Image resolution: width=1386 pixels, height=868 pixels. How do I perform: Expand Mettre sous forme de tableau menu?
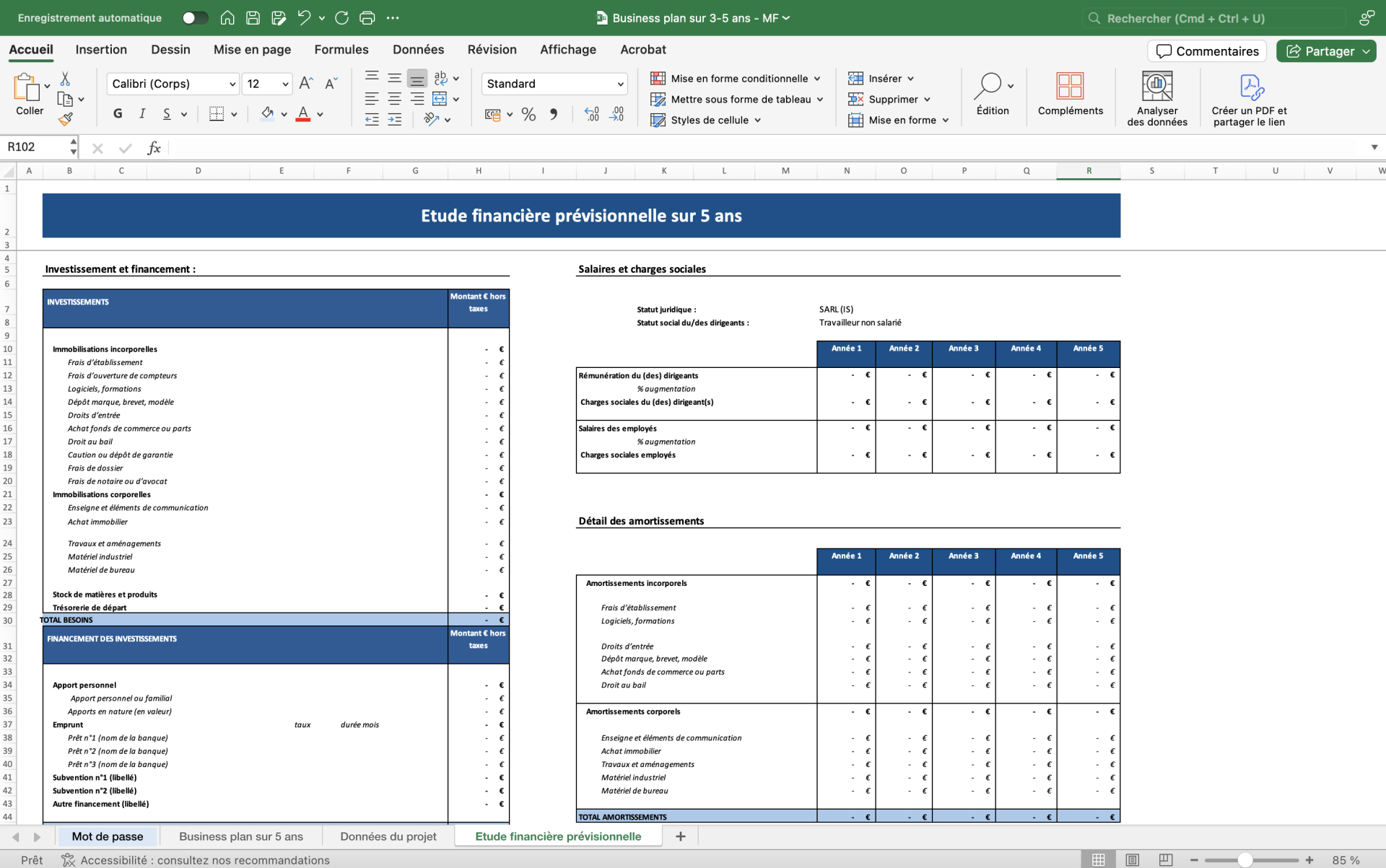(737, 100)
